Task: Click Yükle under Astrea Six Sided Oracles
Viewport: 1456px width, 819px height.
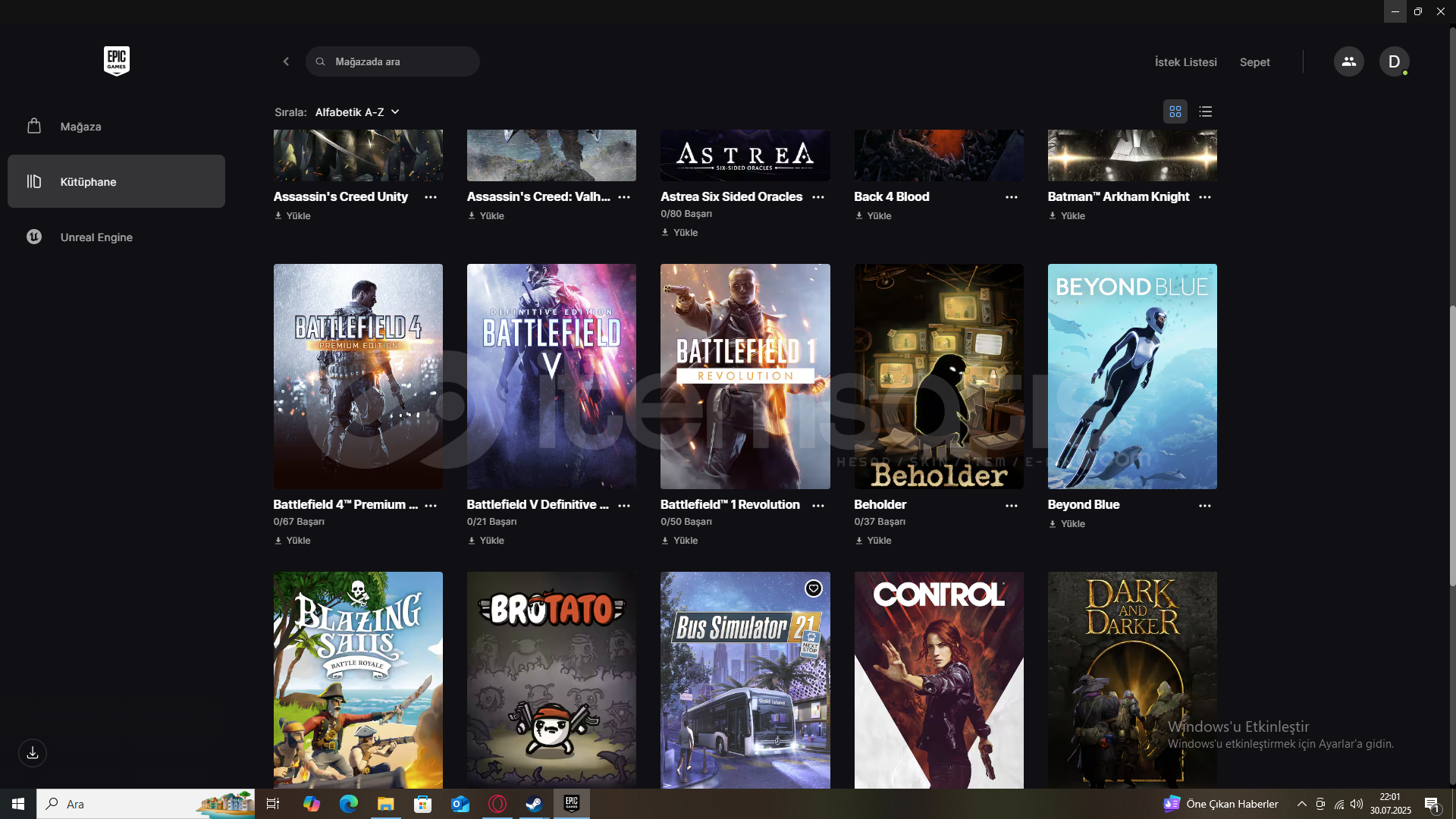Action: [679, 233]
